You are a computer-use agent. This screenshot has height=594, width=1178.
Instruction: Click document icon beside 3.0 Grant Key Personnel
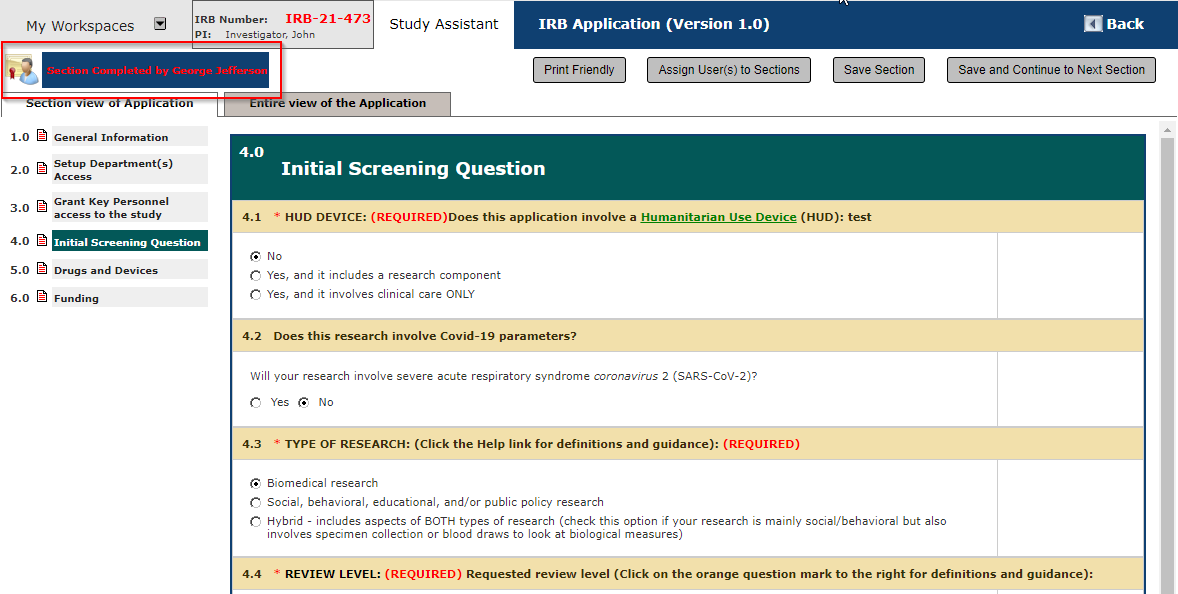pyautogui.click(x=42, y=207)
